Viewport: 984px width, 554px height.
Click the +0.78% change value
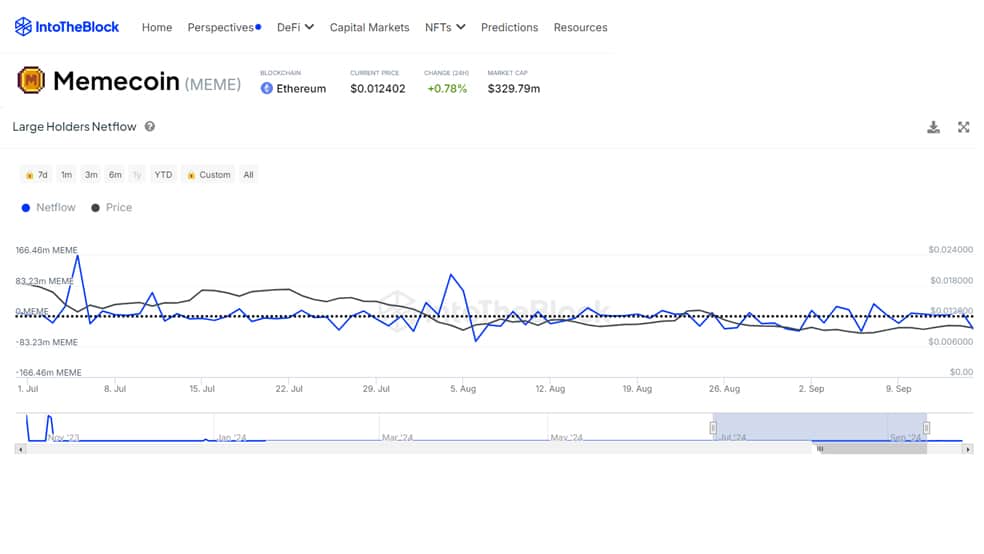[x=447, y=89]
